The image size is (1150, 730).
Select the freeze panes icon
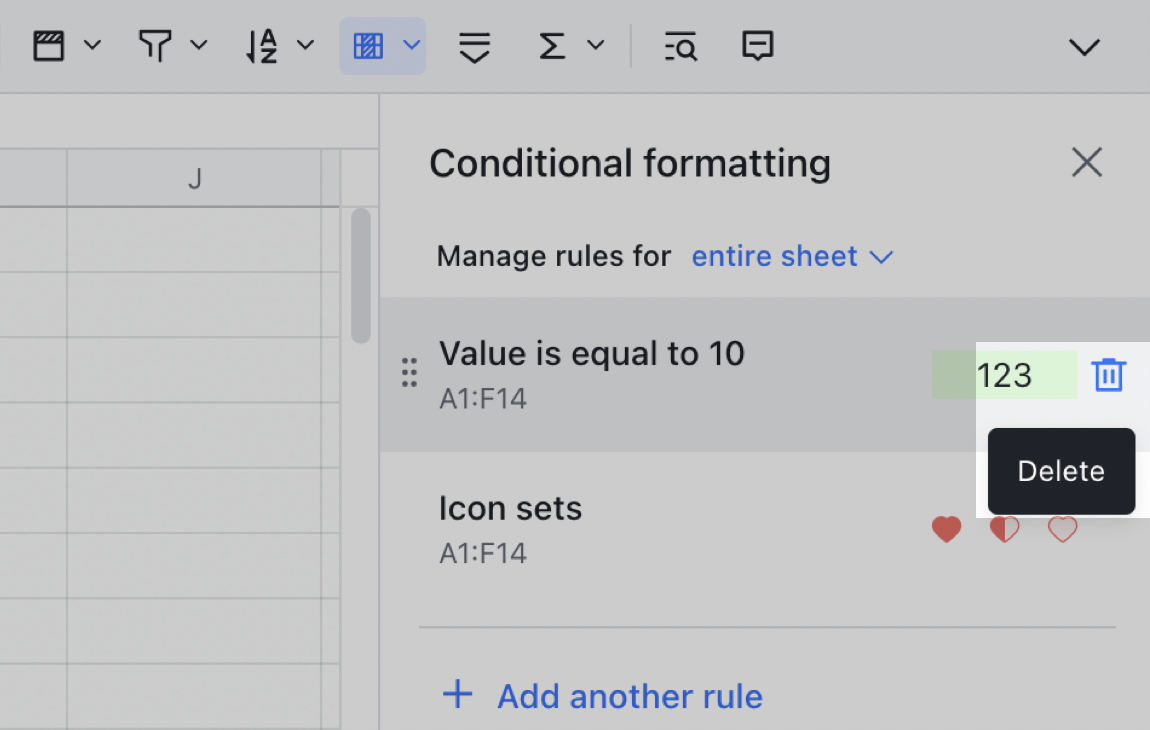click(50, 45)
